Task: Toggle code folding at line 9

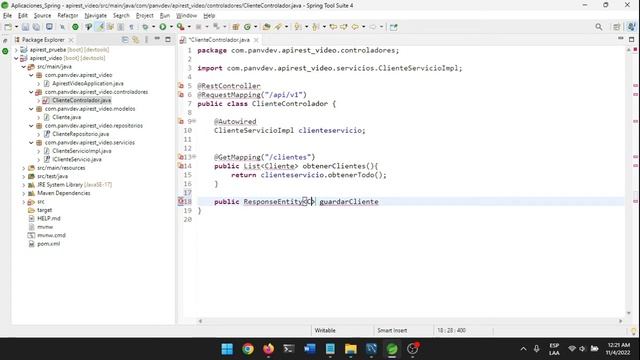Action: (195, 121)
